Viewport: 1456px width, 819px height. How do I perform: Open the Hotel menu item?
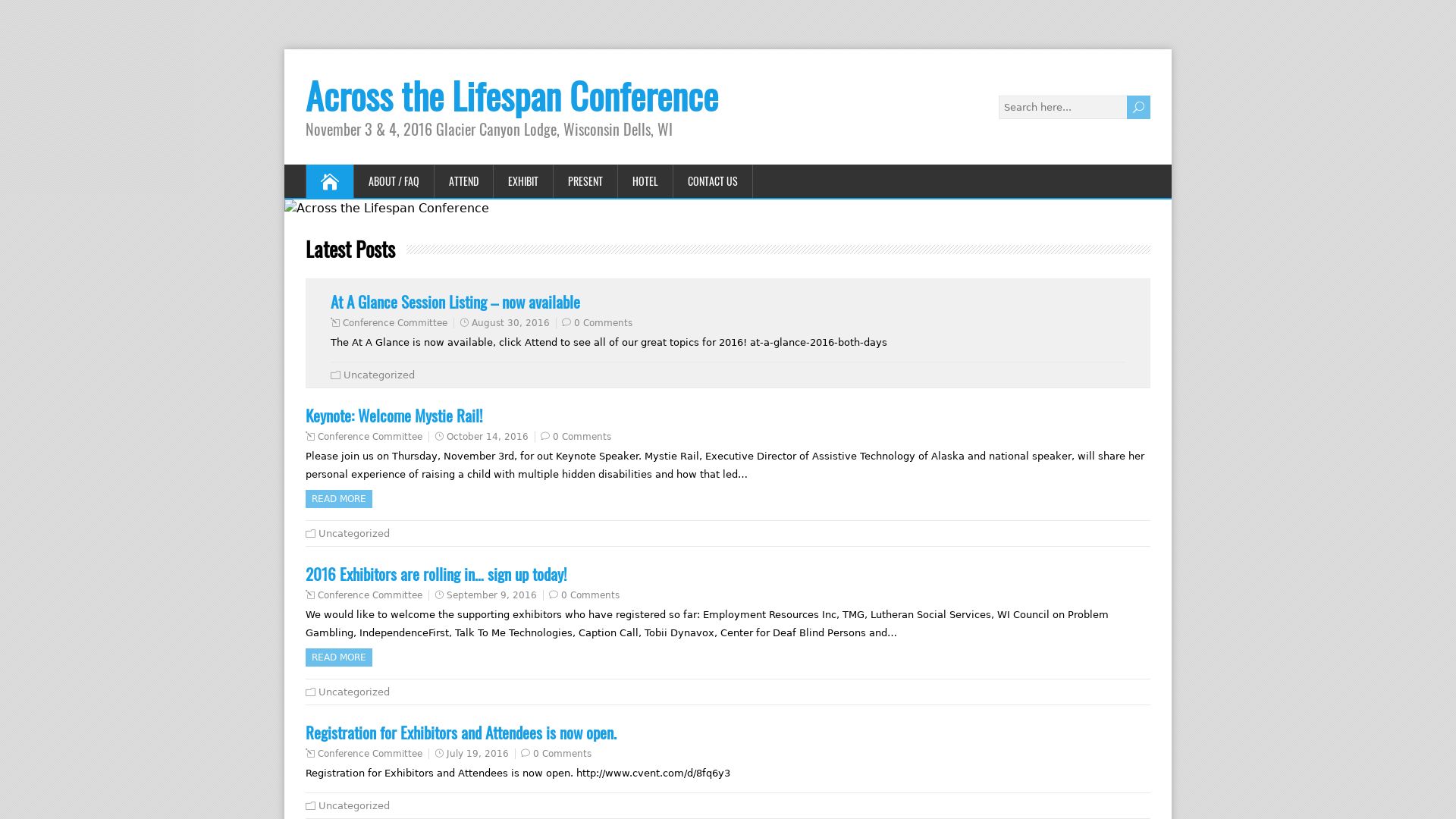point(645,181)
